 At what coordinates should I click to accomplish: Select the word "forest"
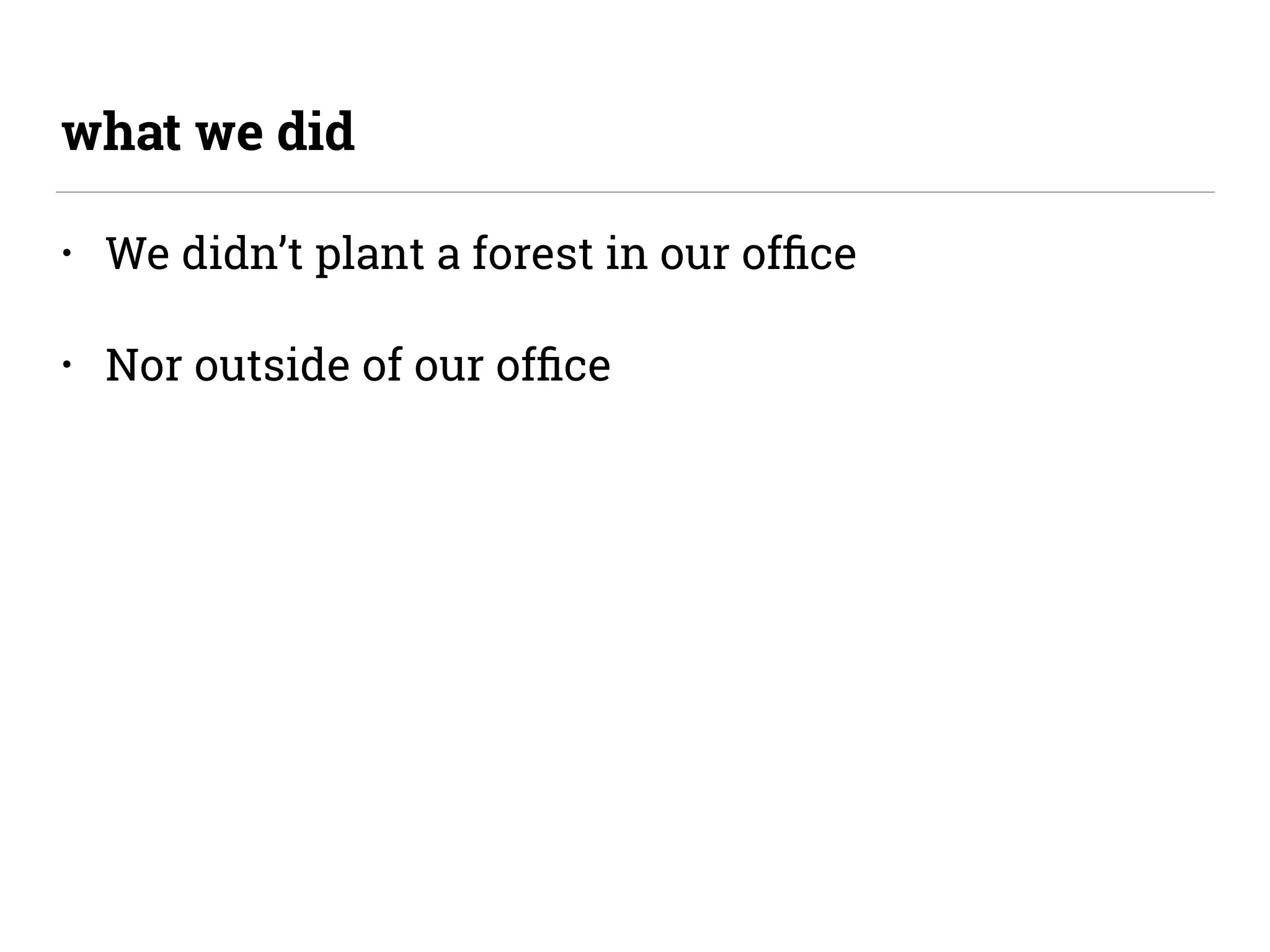tap(533, 253)
